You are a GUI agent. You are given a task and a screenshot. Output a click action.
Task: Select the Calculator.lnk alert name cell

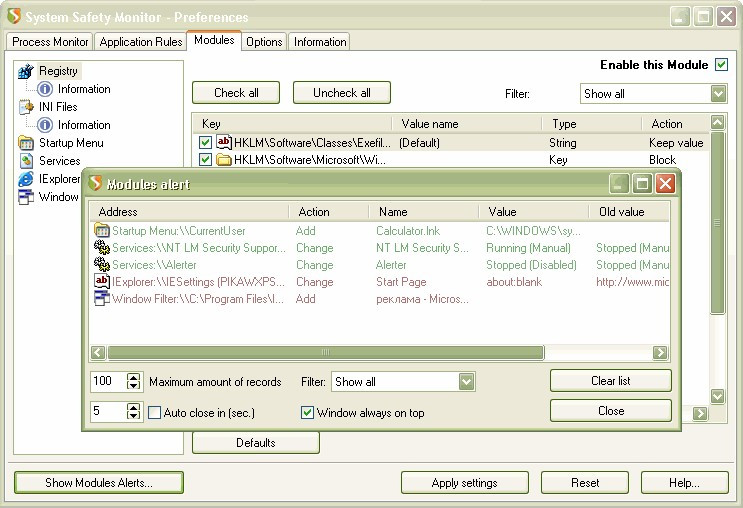pyautogui.click(x=408, y=231)
